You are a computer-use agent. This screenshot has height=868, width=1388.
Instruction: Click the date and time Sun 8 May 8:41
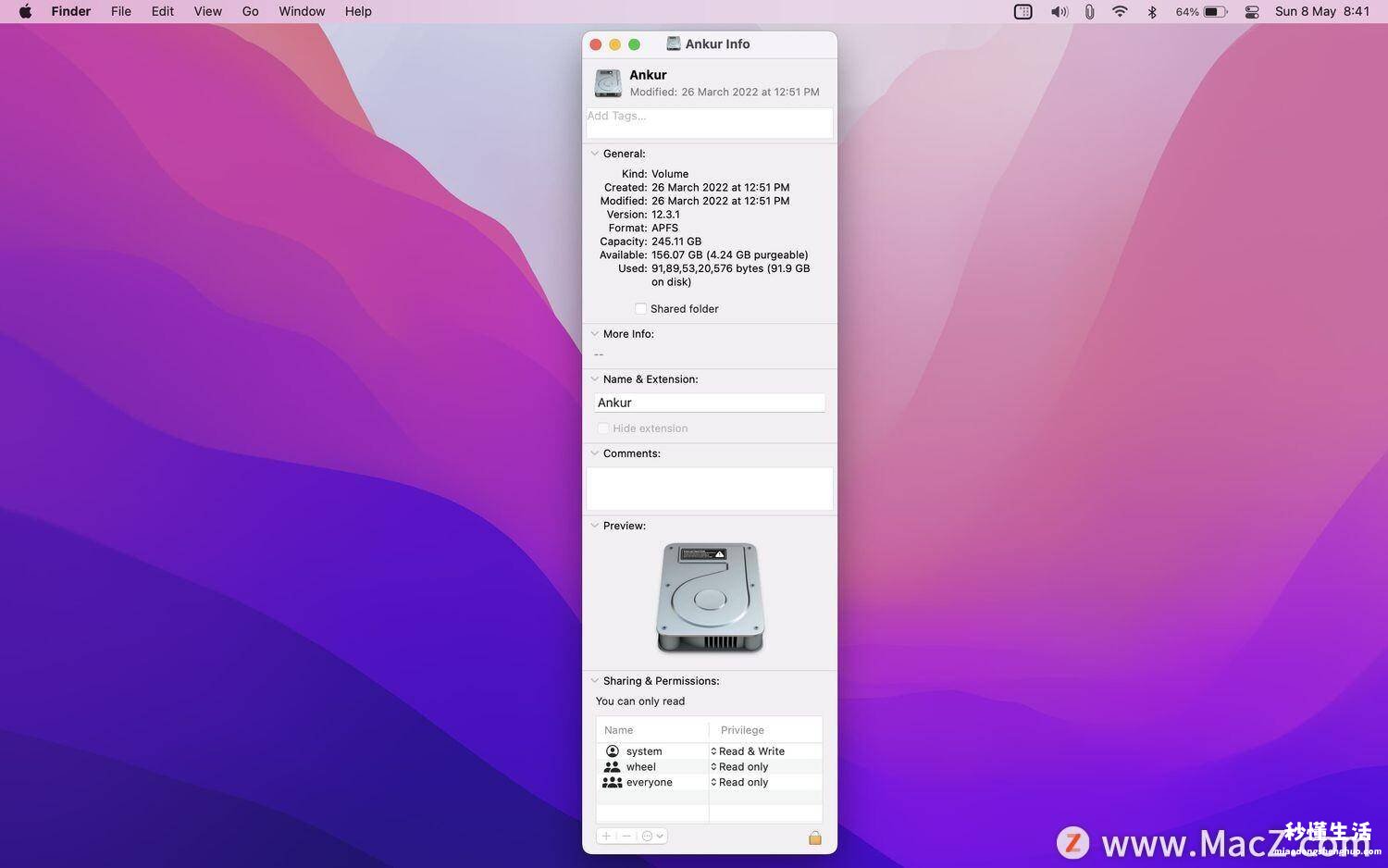1322,11
